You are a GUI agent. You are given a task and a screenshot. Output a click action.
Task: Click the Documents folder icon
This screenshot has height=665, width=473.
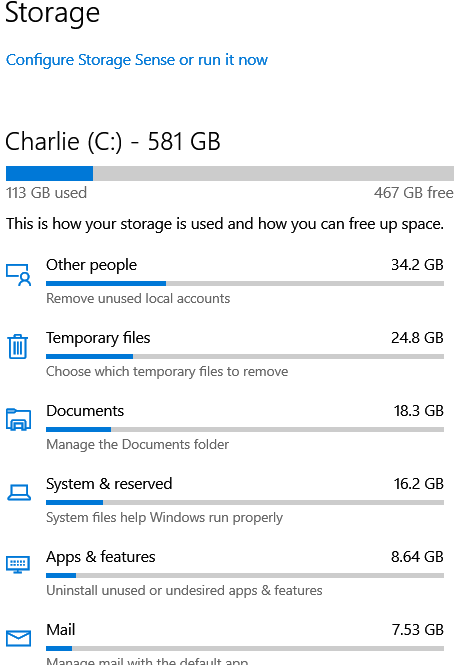tap(19, 419)
